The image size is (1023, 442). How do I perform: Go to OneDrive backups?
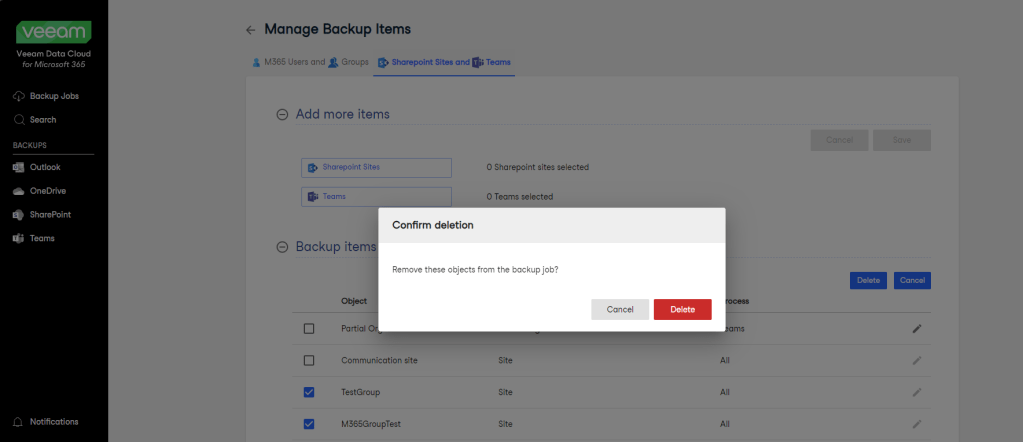click(47, 191)
